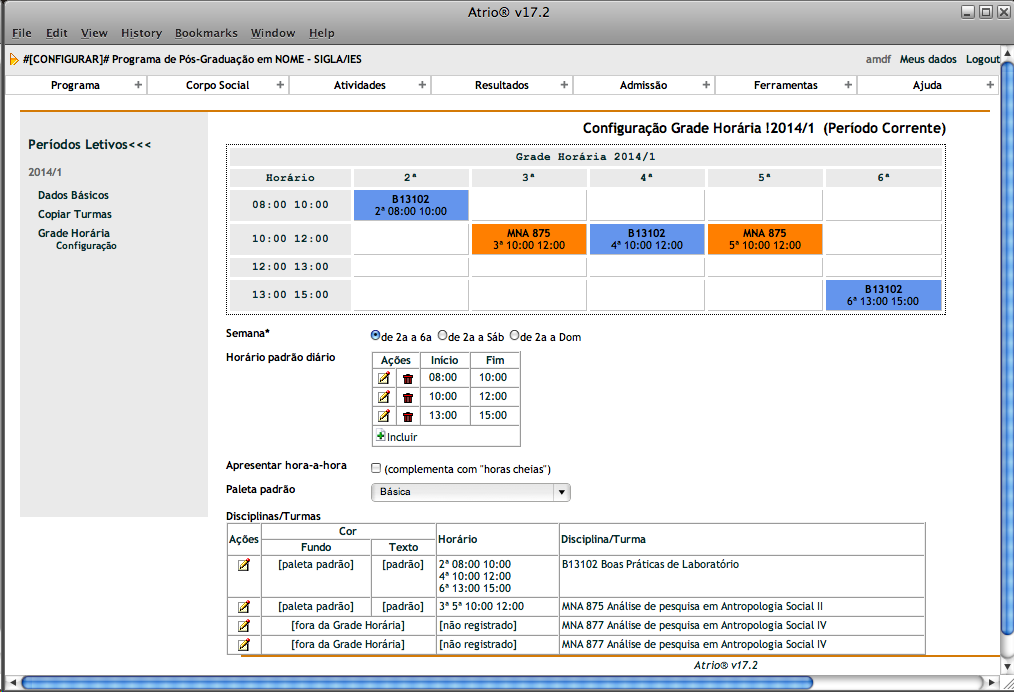Viewport: 1014px width, 692px height.
Task: Edit the 10:00 to 12:00 time slot
Action: [x=383, y=397]
